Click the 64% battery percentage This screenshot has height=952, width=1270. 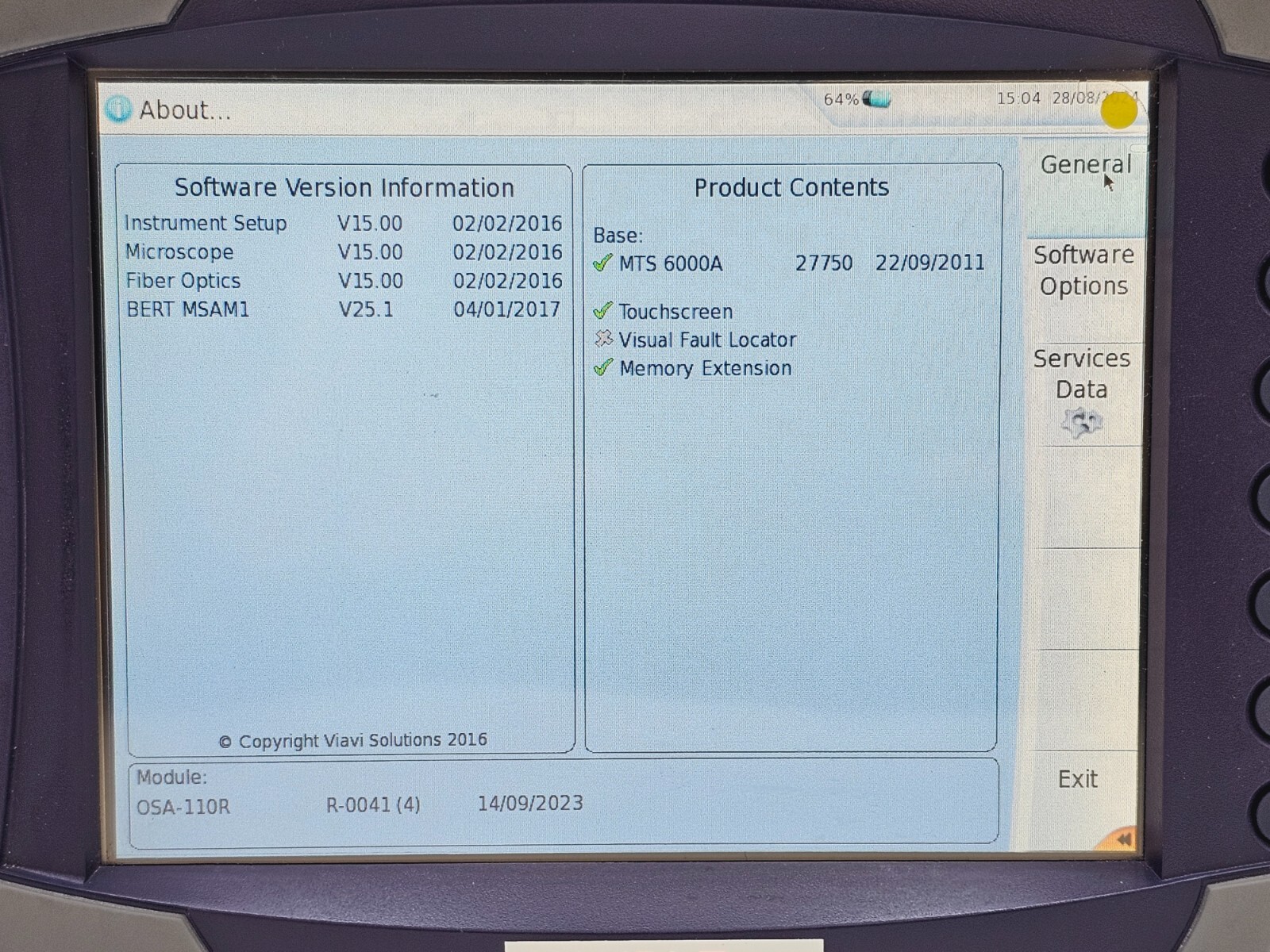(841, 99)
